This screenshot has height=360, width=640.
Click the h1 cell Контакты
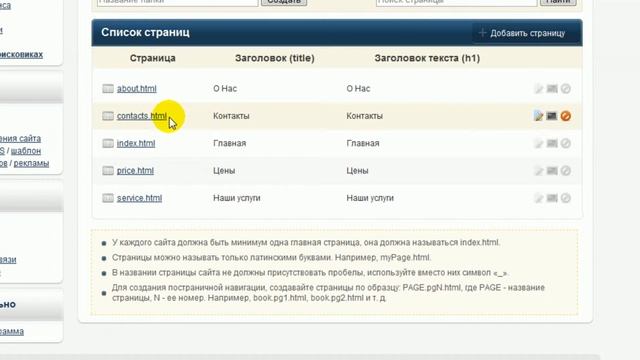click(x=364, y=116)
